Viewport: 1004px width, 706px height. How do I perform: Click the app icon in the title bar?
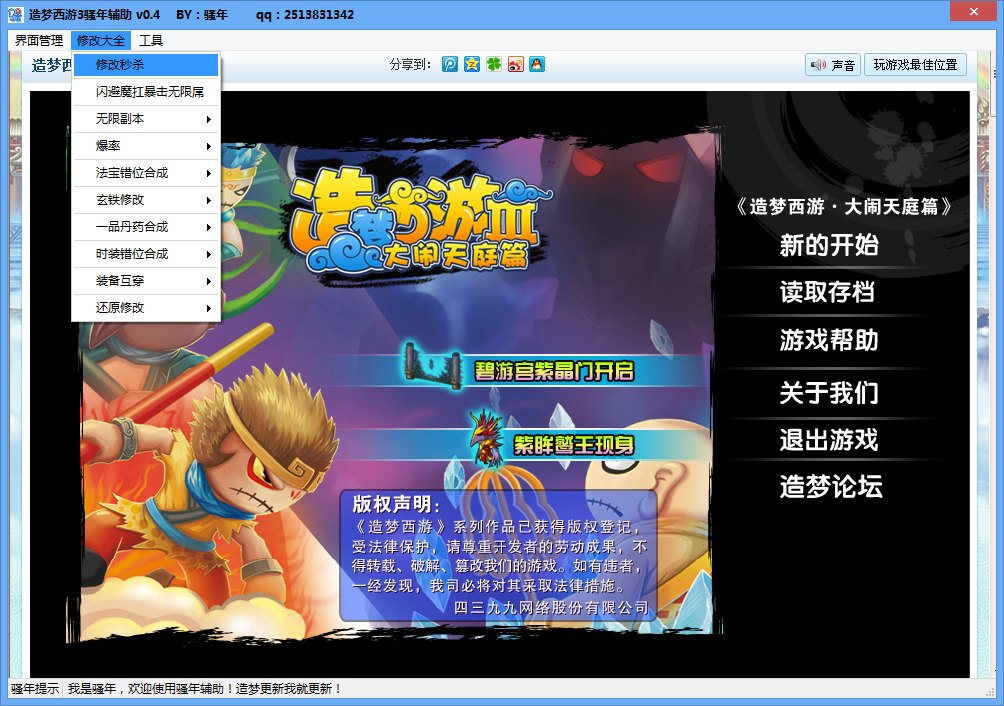[x=15, y=15]
